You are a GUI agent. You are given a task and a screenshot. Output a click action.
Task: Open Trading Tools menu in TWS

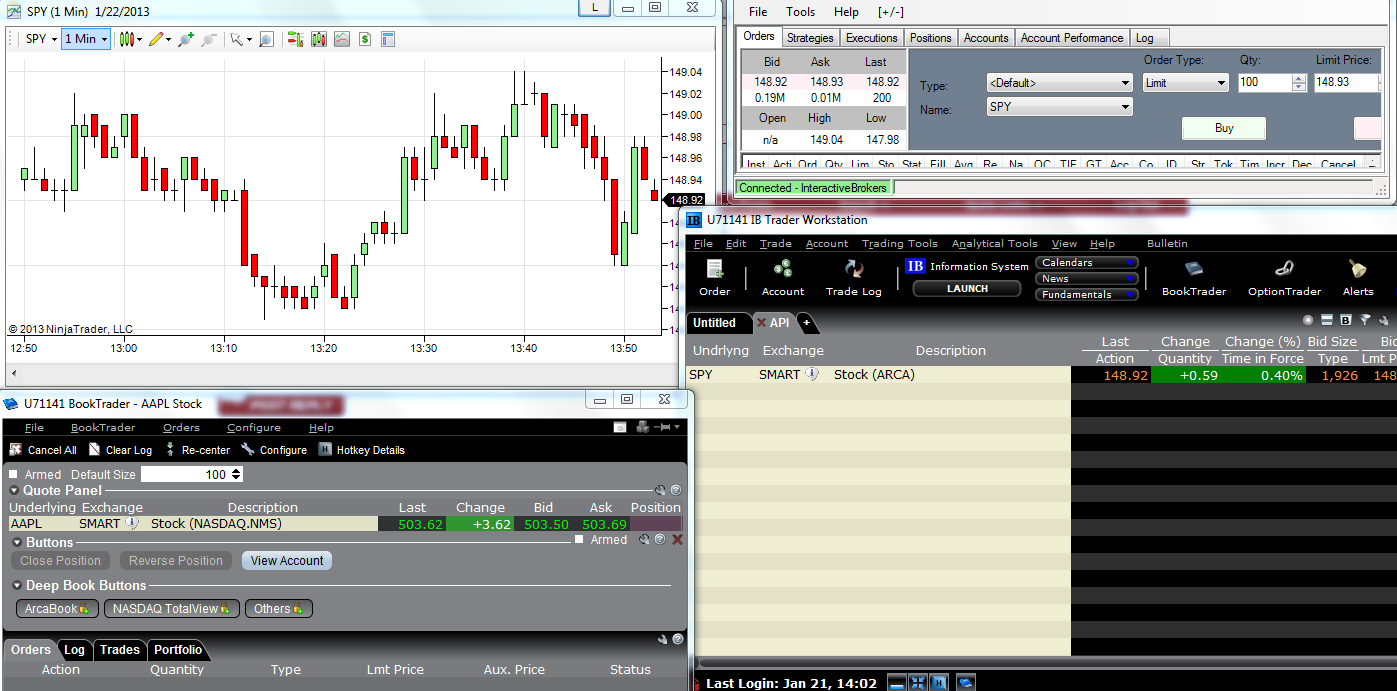900,244
